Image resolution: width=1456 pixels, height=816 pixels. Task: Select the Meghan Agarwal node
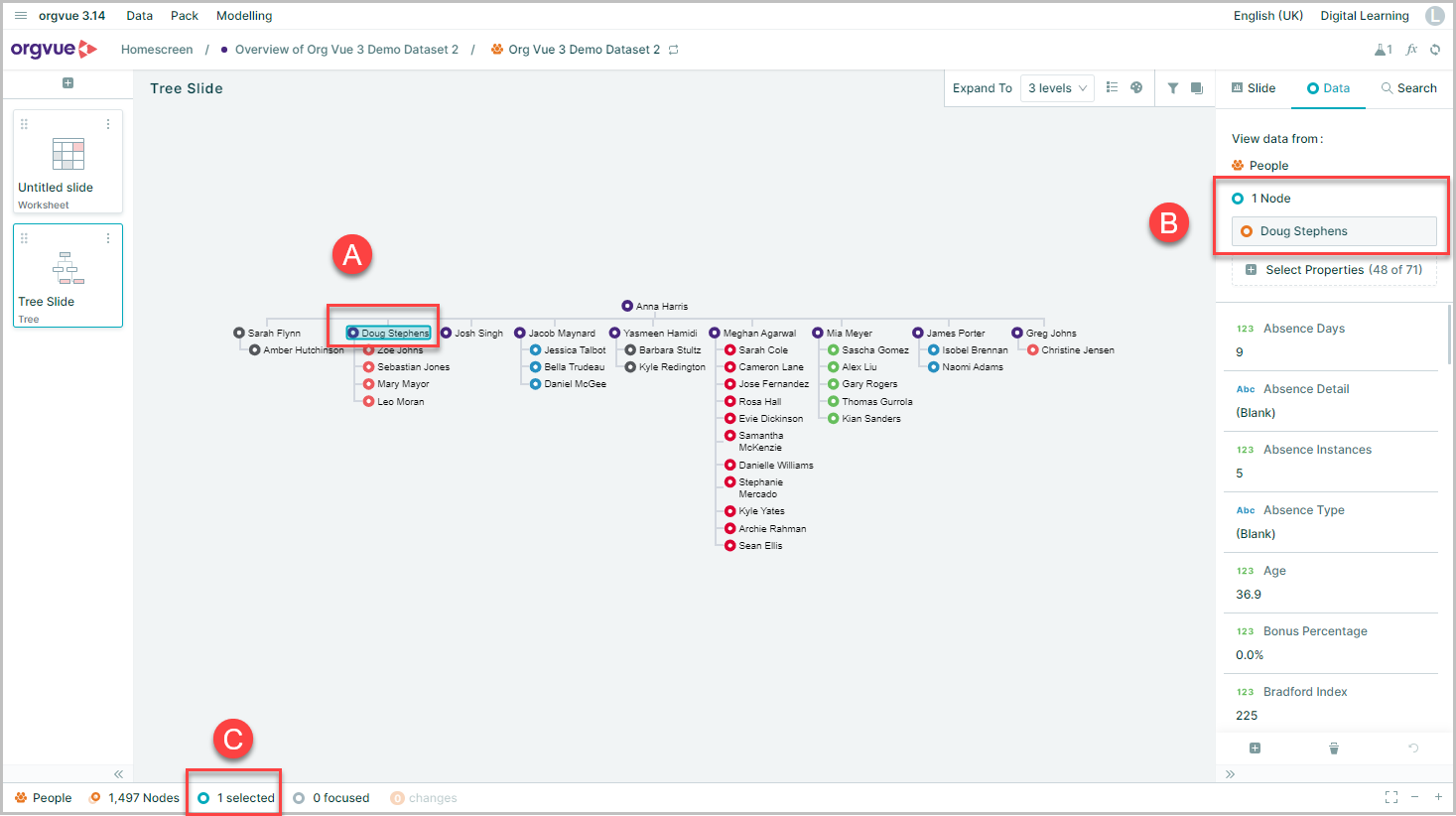pos(752,334)
